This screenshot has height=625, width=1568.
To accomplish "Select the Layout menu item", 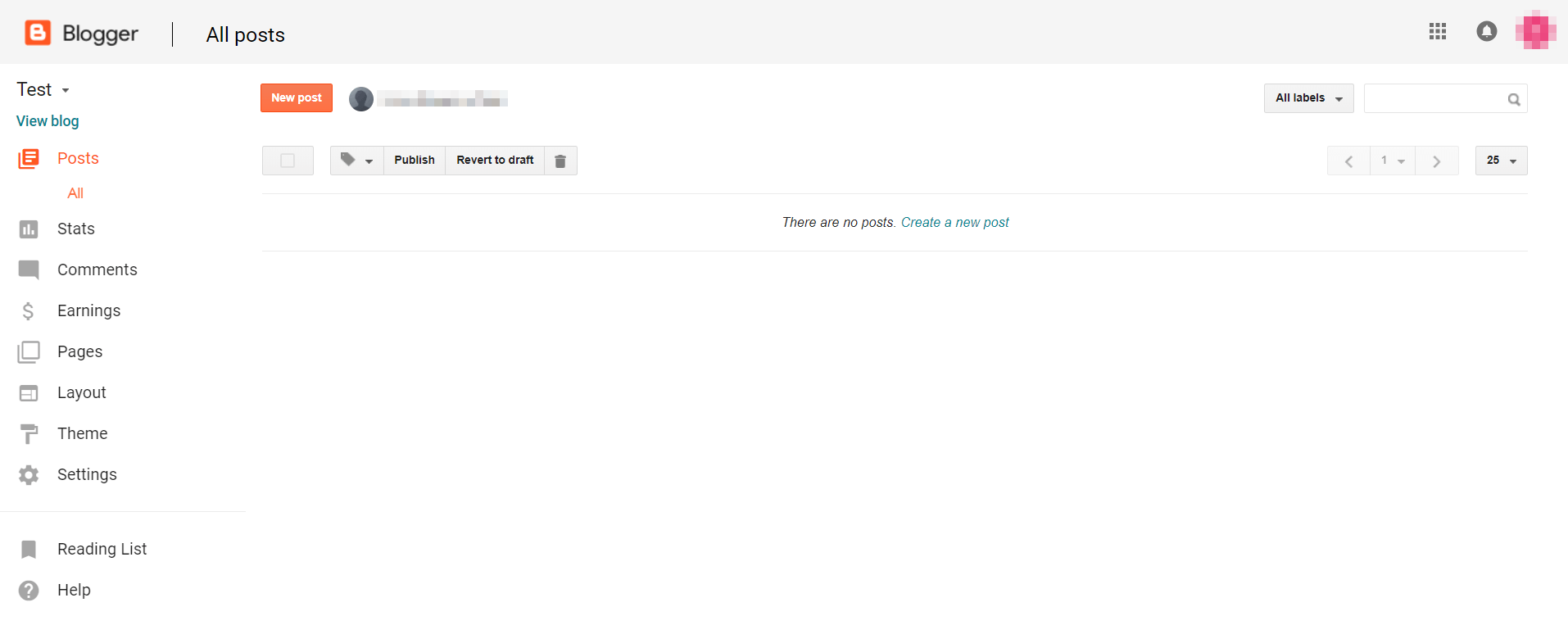I will pos(81,392).
